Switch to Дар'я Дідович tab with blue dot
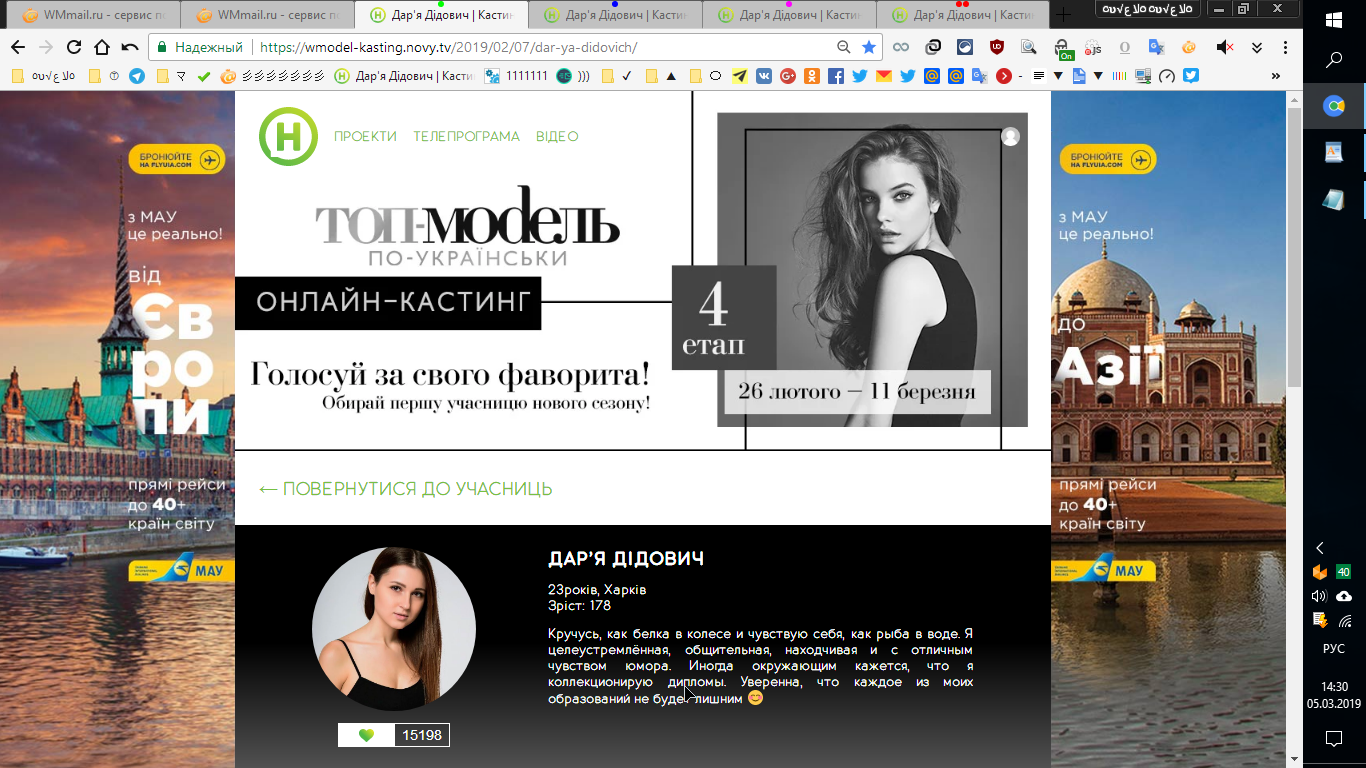The height and width of the screenshot is (768, 1366). tap(614, 15)
